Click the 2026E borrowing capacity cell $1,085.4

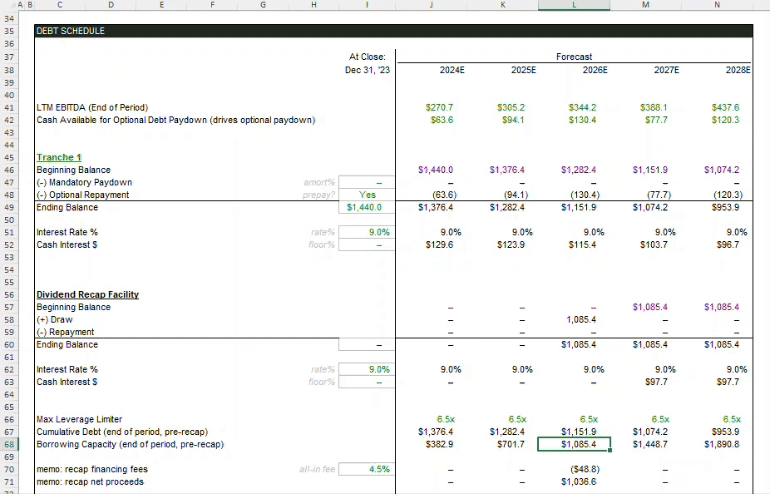pyautogui.click(x=574, y=443)
